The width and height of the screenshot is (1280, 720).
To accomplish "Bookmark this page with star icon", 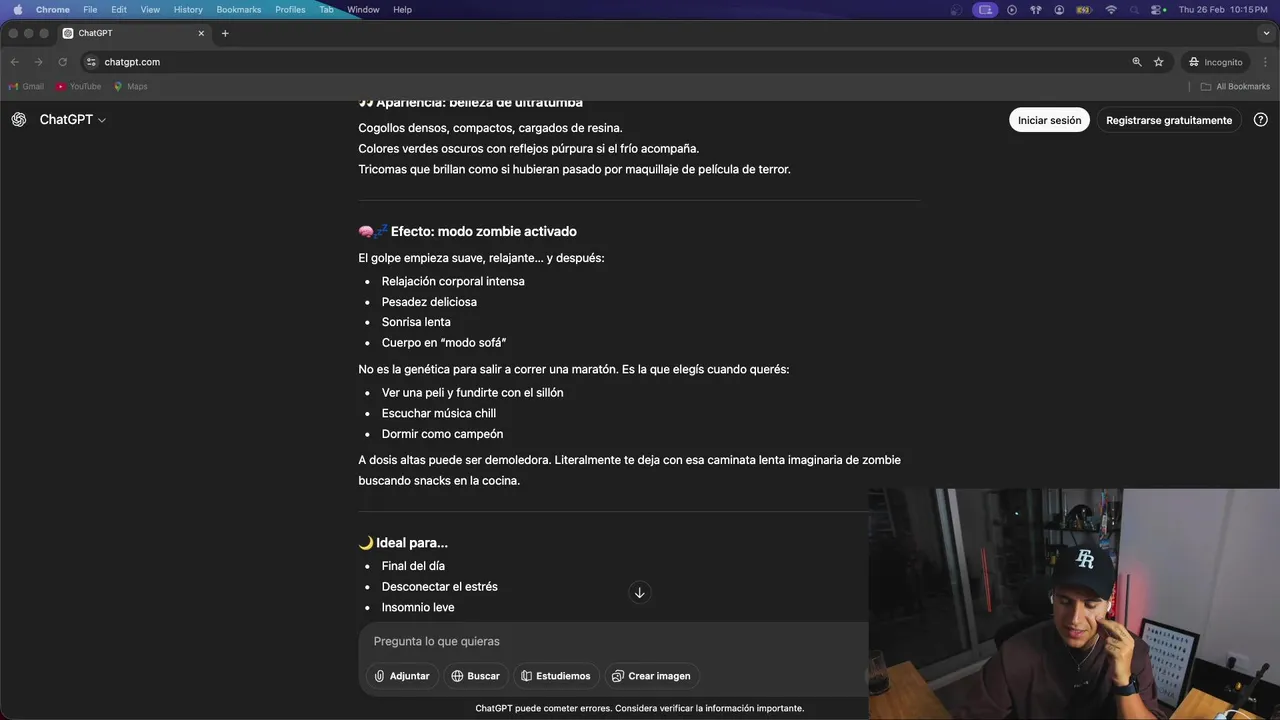I will [1159, 62].
